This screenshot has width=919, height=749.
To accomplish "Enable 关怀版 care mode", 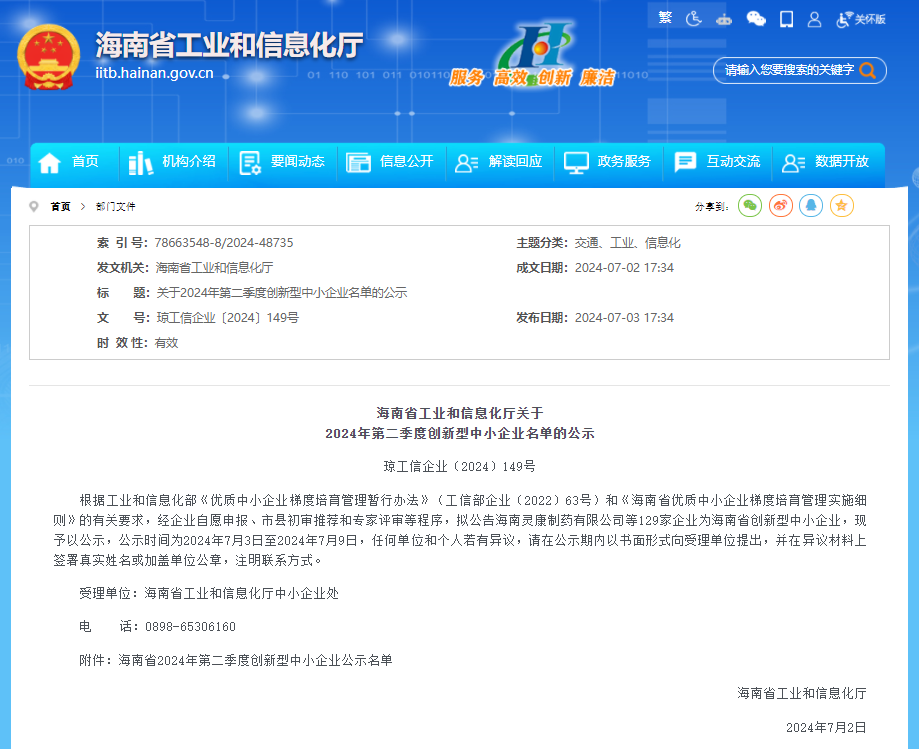I will coord(862,19).
